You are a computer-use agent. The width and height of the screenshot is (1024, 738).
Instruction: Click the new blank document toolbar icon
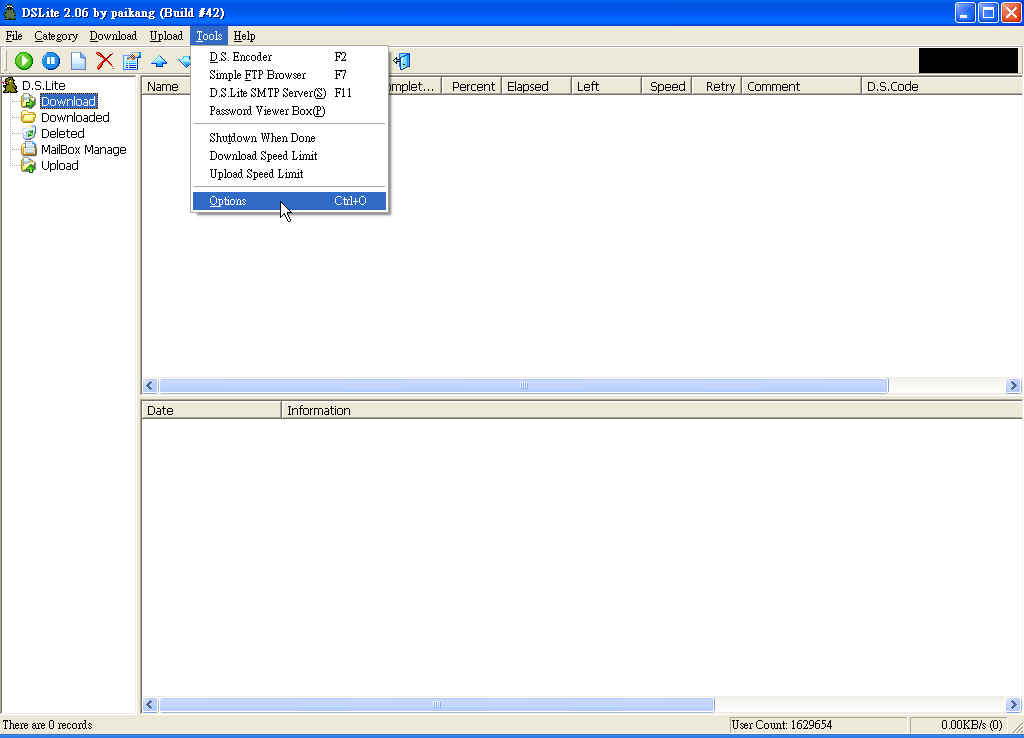pos(78,61)
